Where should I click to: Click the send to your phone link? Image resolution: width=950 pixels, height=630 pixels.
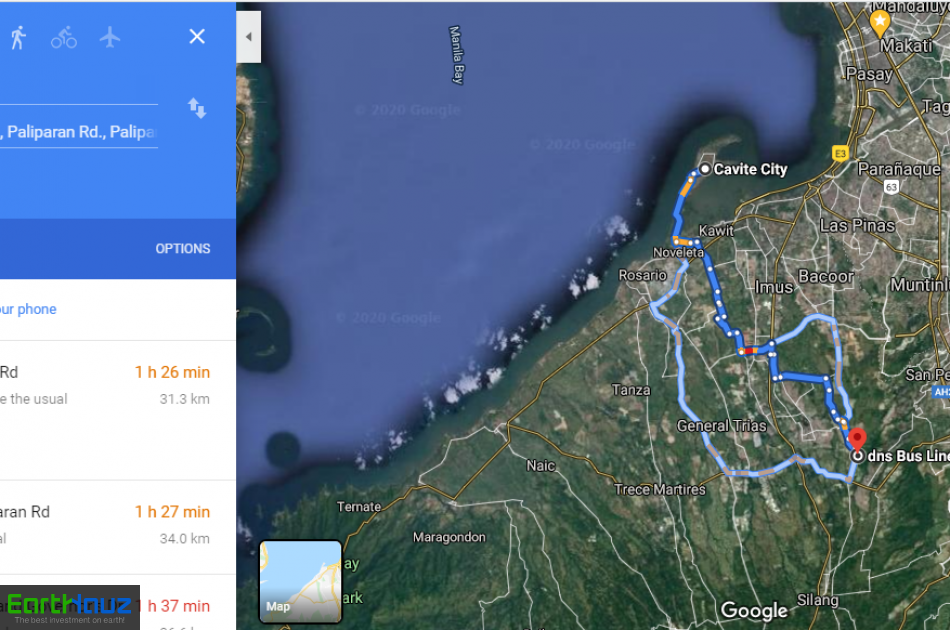point(28,309)
